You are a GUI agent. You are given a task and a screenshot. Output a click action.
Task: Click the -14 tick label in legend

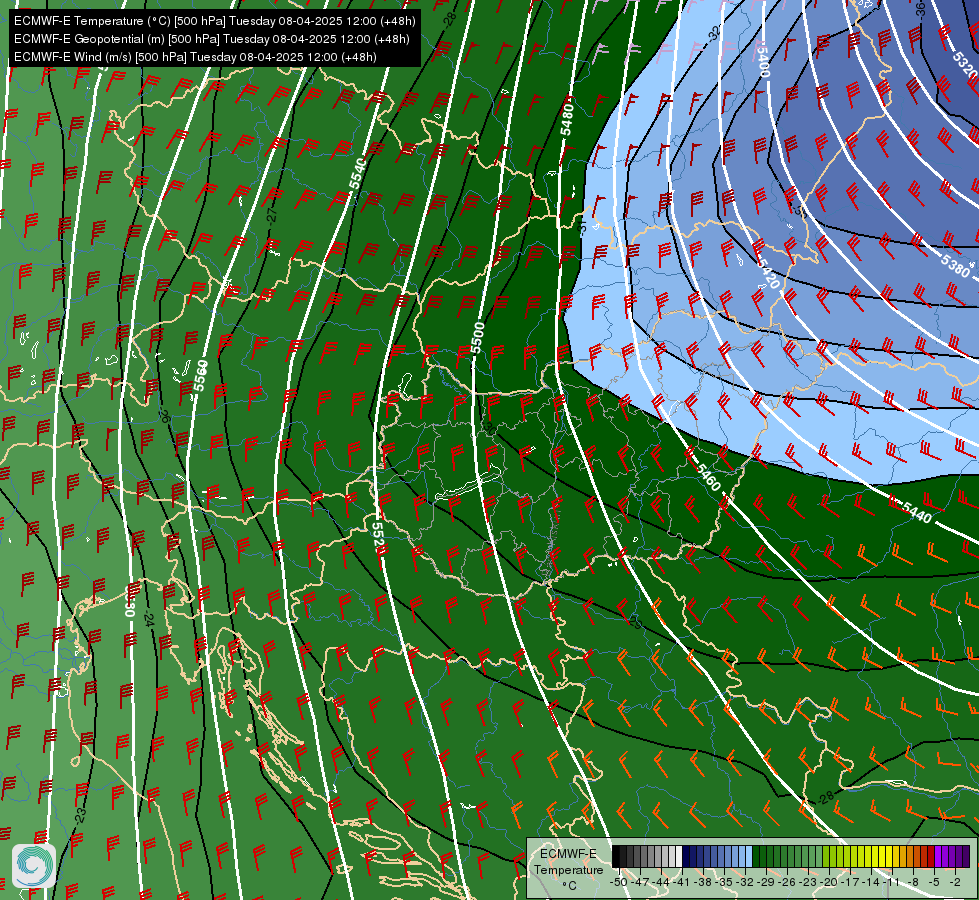[871, 882]
